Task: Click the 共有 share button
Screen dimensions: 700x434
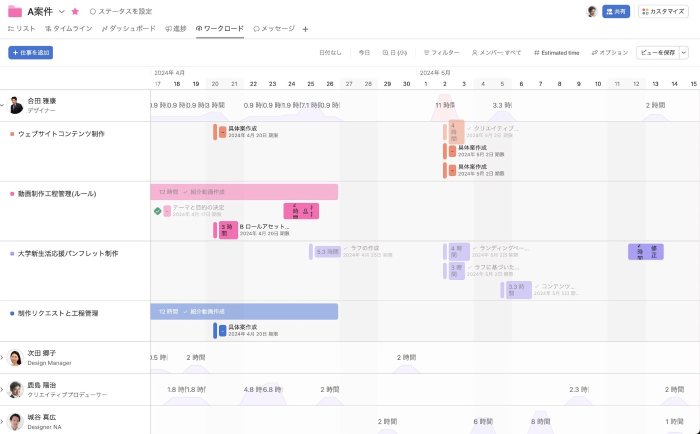Action: [617, 11]
